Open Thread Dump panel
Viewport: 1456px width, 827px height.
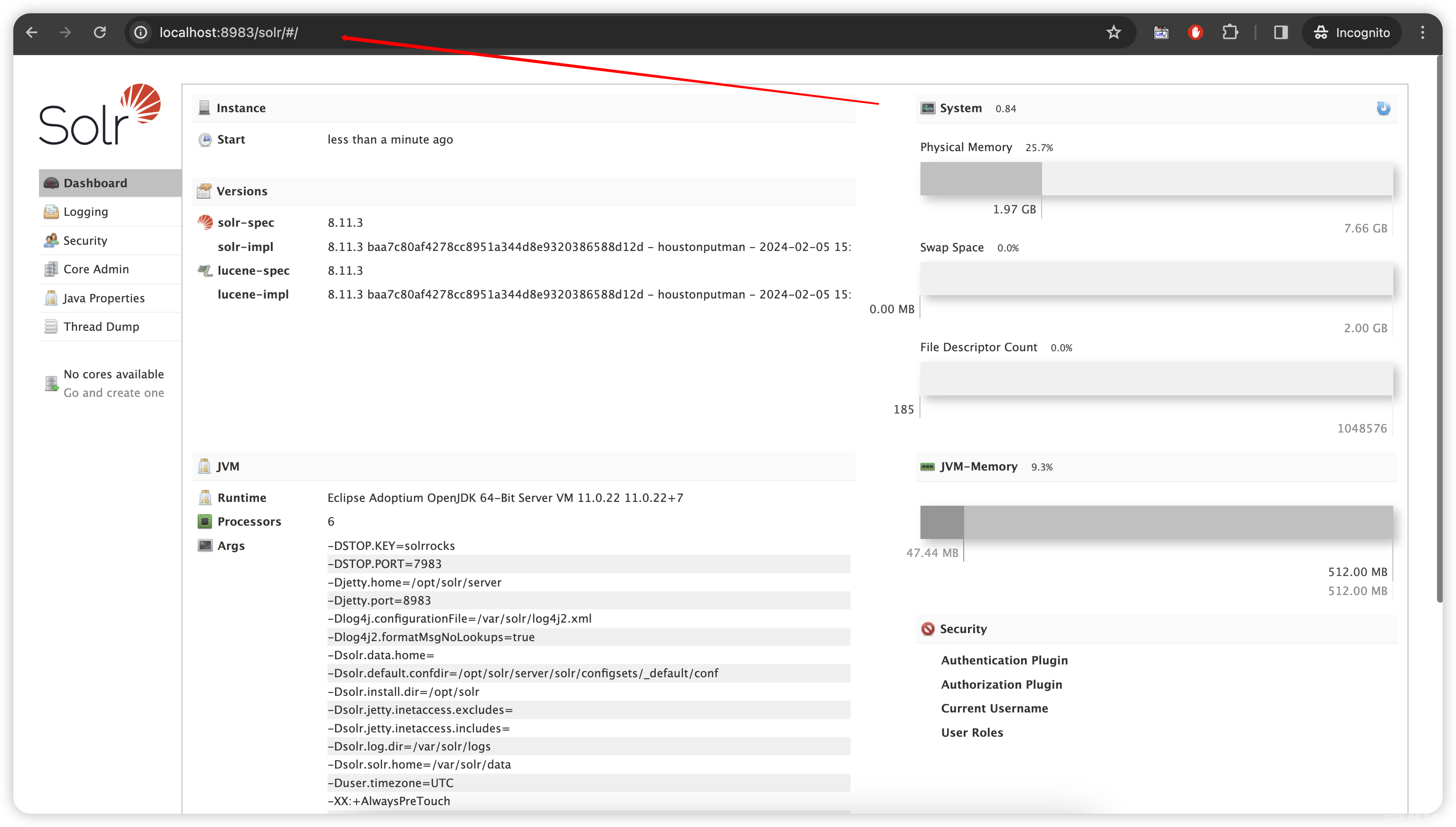point(99,326)
